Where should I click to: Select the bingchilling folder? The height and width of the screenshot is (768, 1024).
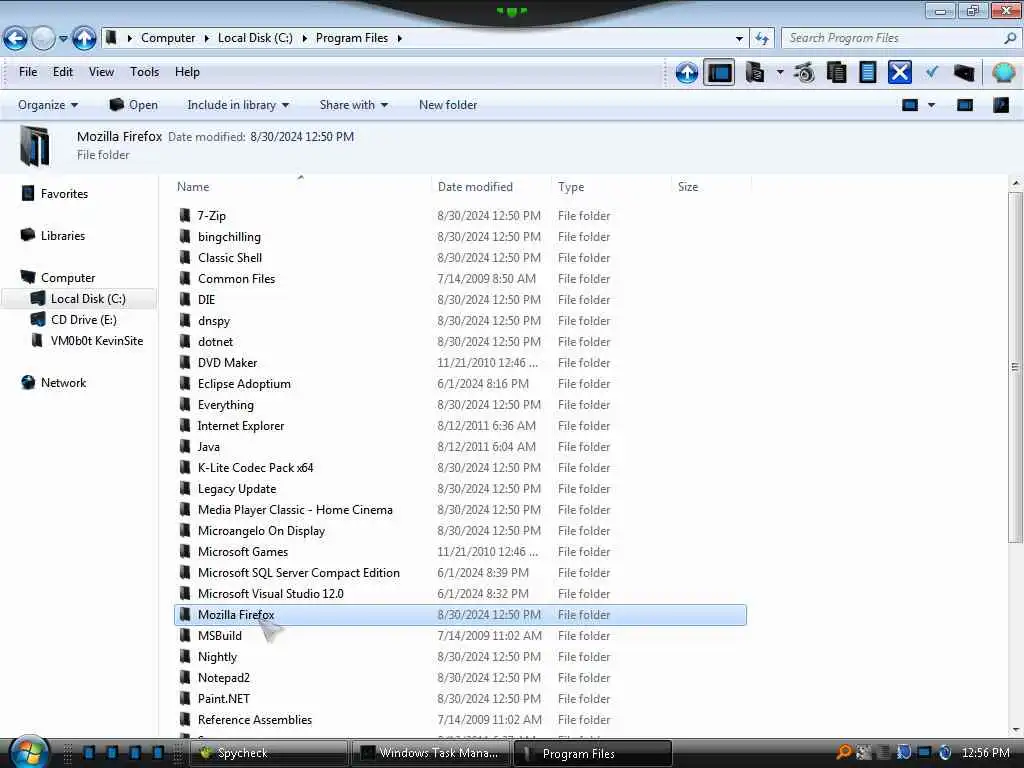(460, 236)
